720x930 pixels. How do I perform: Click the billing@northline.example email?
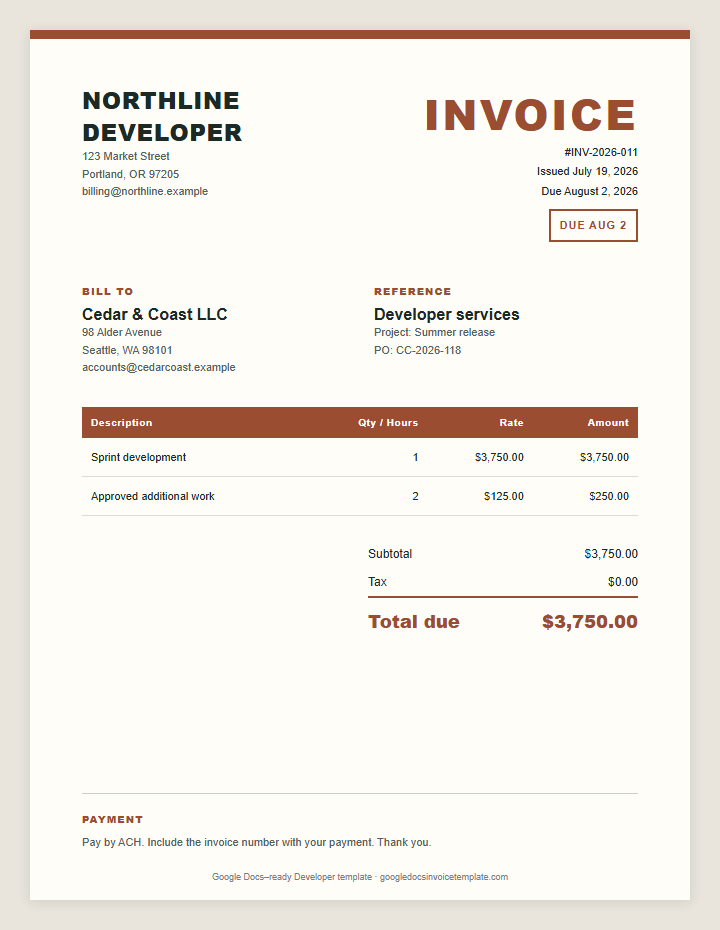[145, 191]
